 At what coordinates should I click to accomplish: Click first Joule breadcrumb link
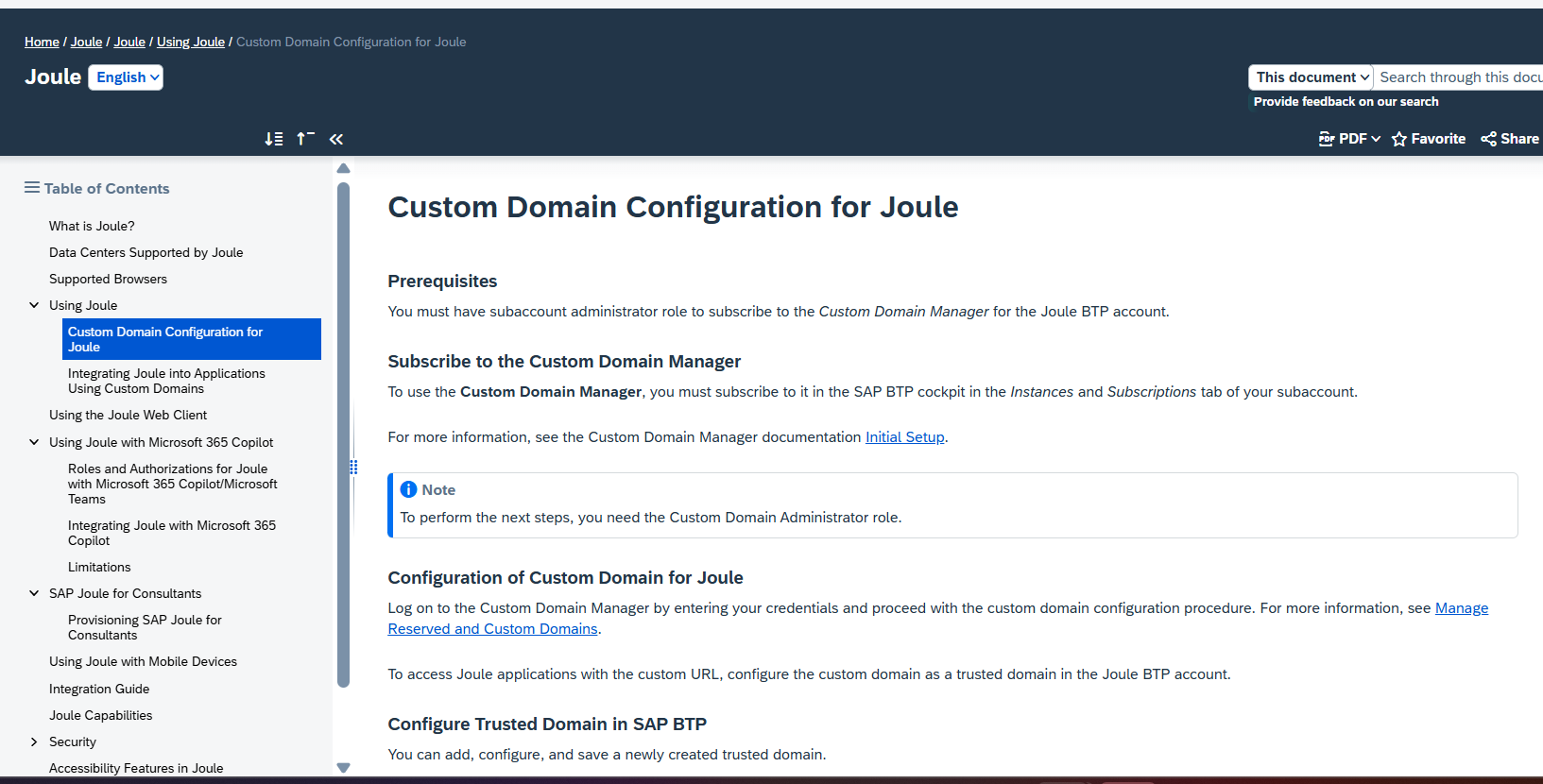pyautogui.click(x=86, y=42)
